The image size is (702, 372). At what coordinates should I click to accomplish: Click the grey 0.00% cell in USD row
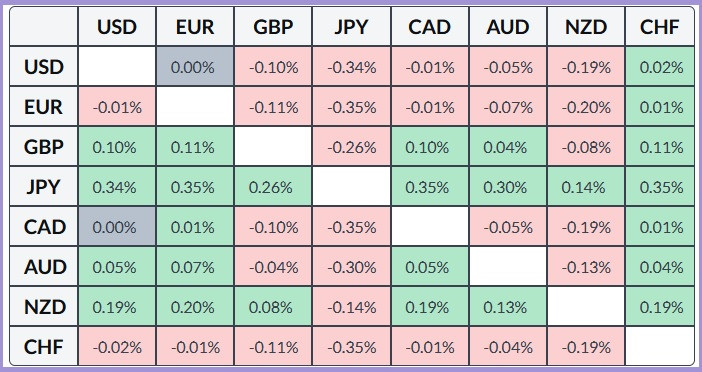tap(195, 67)
